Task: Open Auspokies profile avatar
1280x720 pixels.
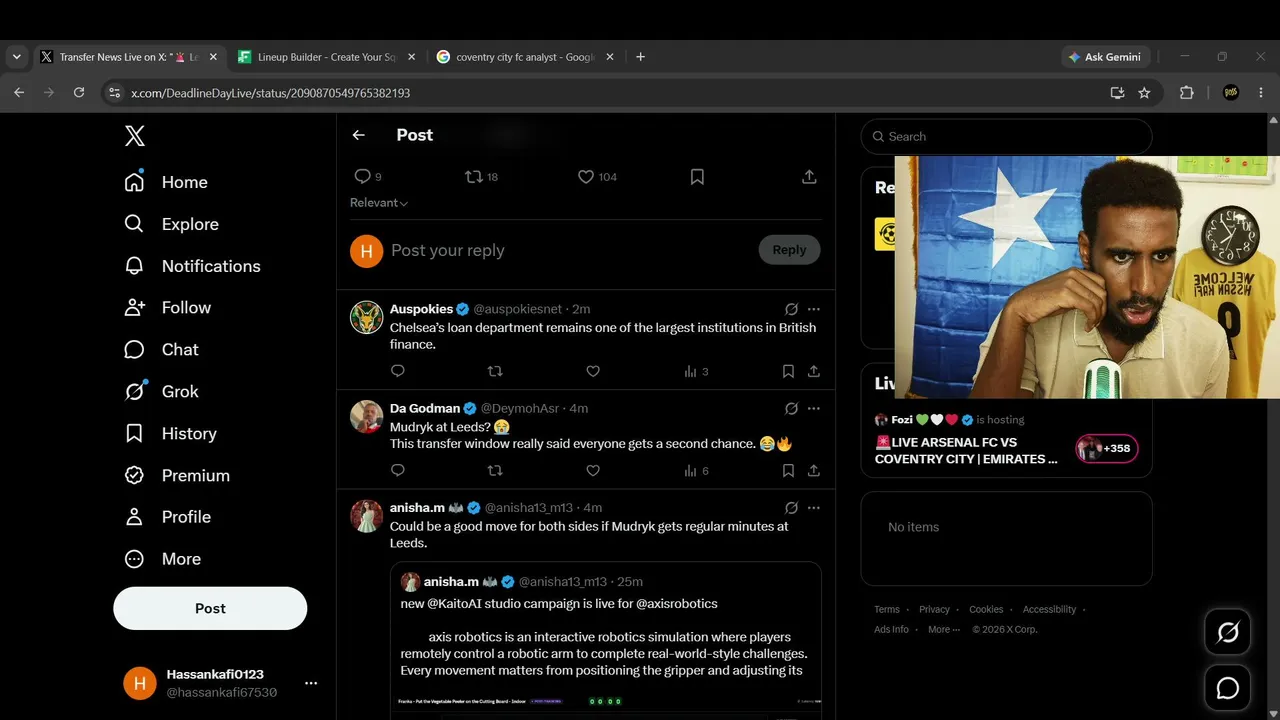Action: click(367, 318)
